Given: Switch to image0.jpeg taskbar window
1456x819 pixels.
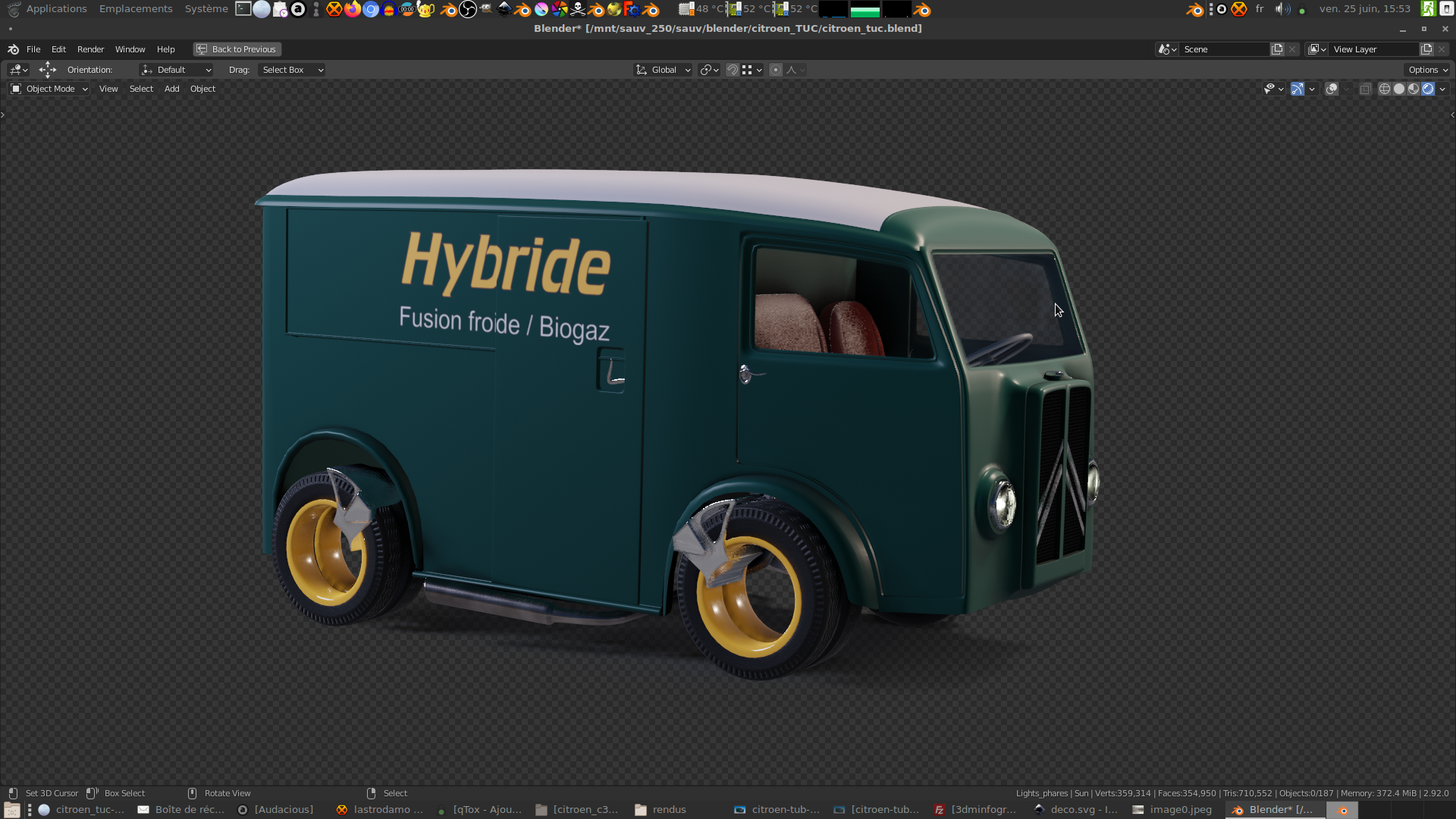Looking at the screenshot, I should point(1172,810).
